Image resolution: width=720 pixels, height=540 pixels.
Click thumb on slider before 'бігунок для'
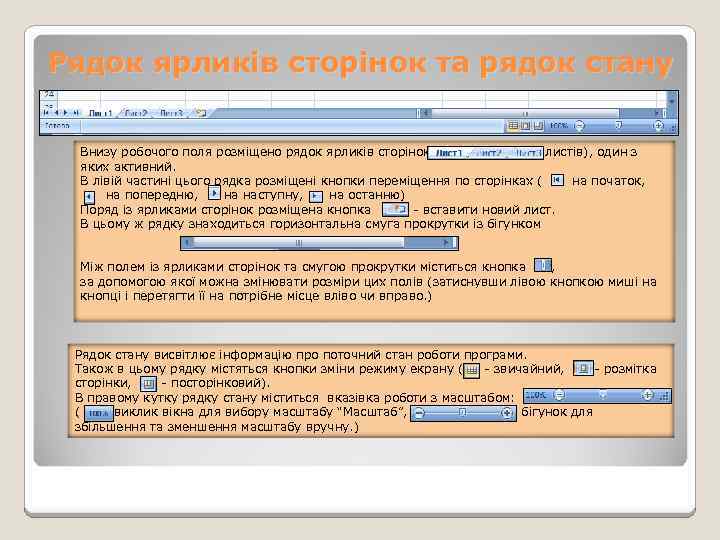point(463,413)
